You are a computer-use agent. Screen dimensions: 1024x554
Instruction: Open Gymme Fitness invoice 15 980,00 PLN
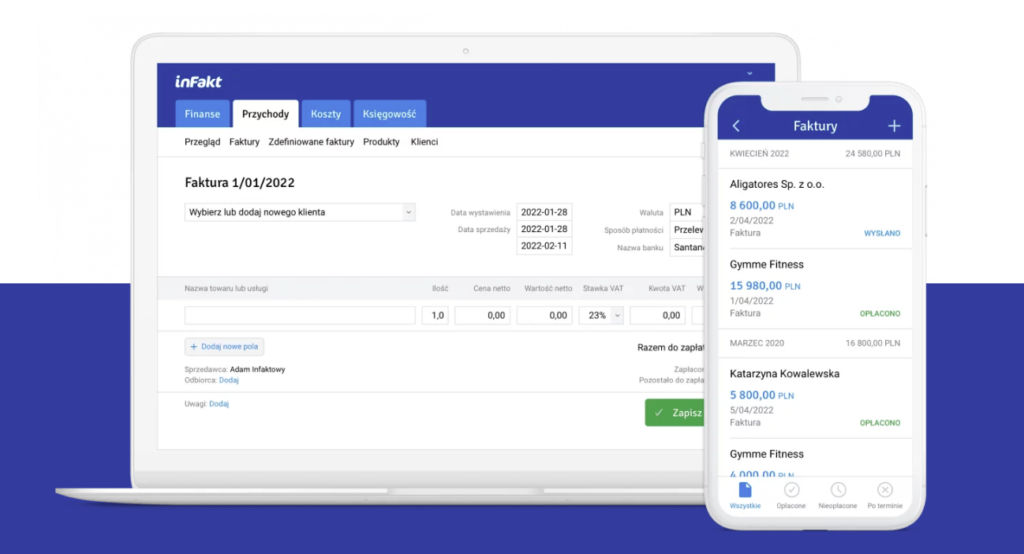point(814,289)
